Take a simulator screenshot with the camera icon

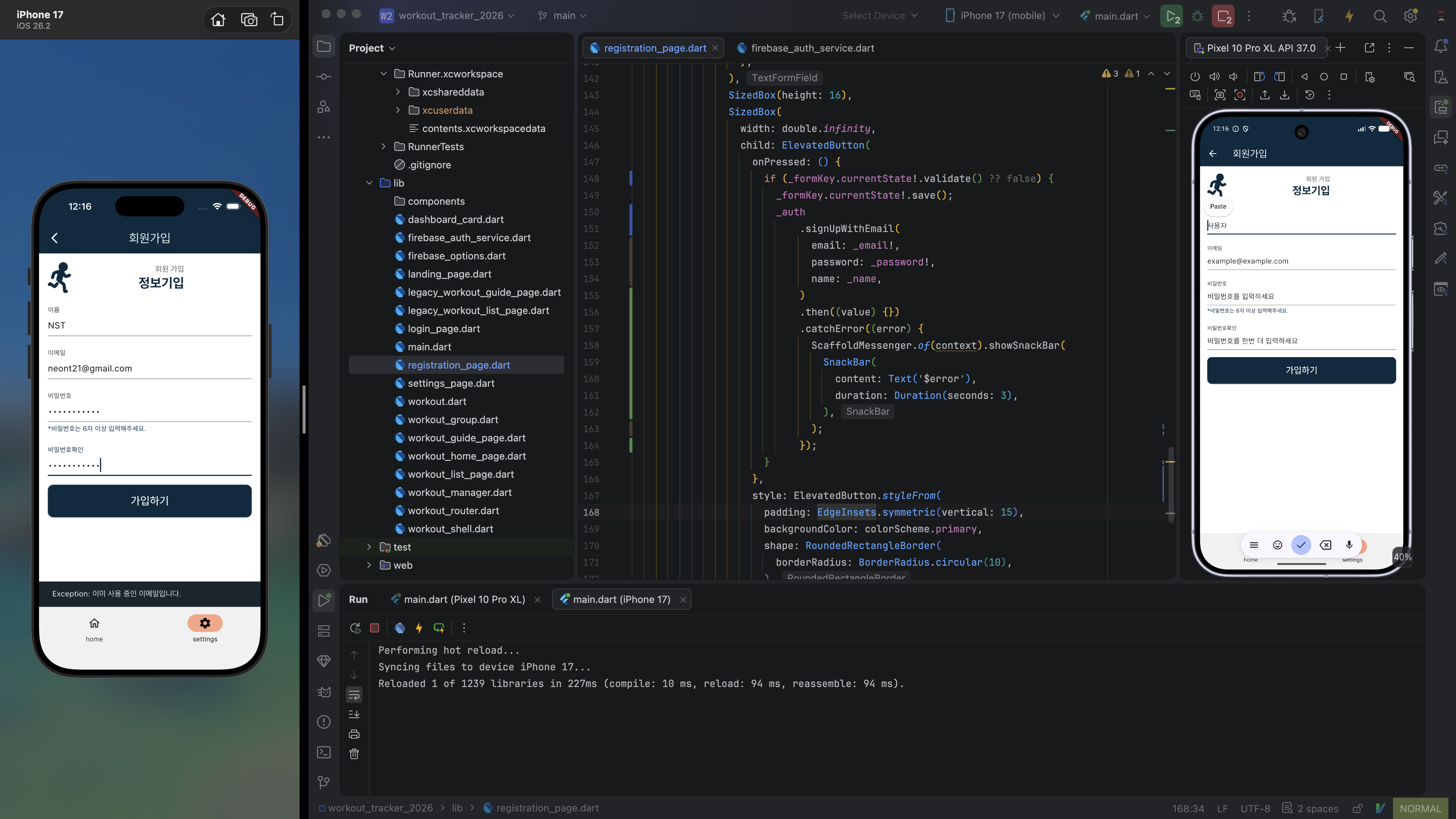pyautogui.click(x=249, y=20)
